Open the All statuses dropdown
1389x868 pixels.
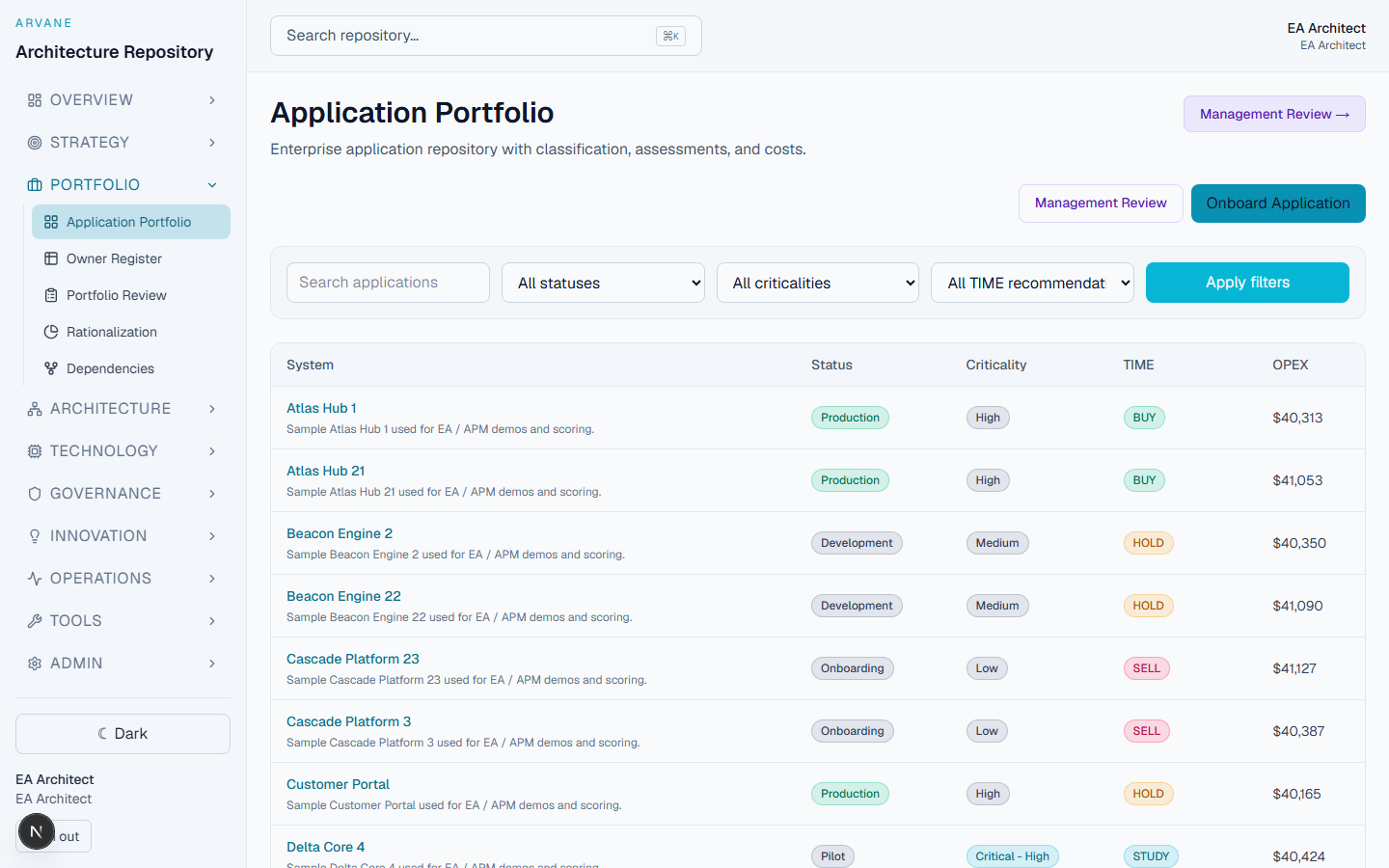[x=603, y=283]
